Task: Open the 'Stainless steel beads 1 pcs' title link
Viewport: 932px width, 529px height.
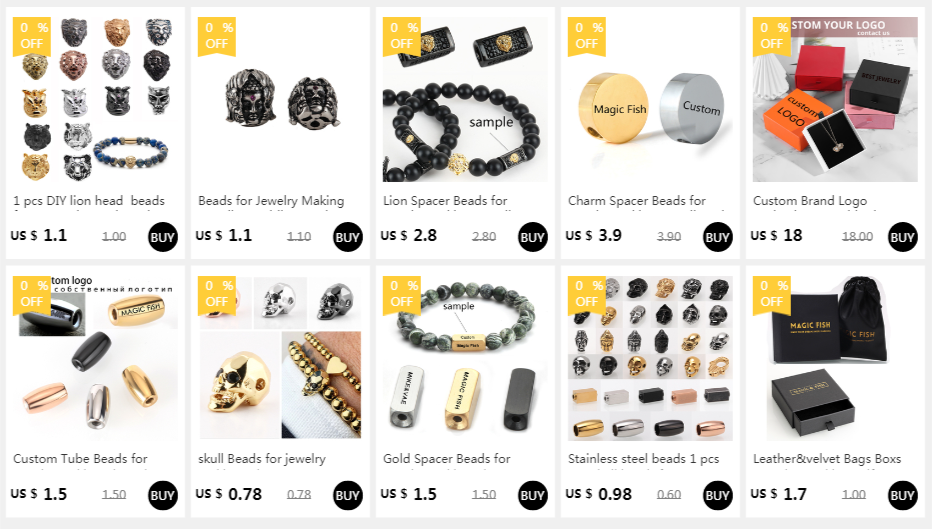Action: tap(643, 459)
